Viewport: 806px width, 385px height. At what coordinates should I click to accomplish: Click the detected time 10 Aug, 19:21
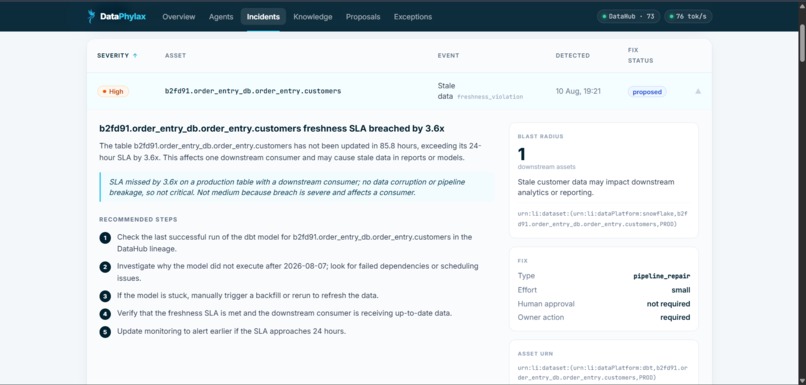pos(578,91)
